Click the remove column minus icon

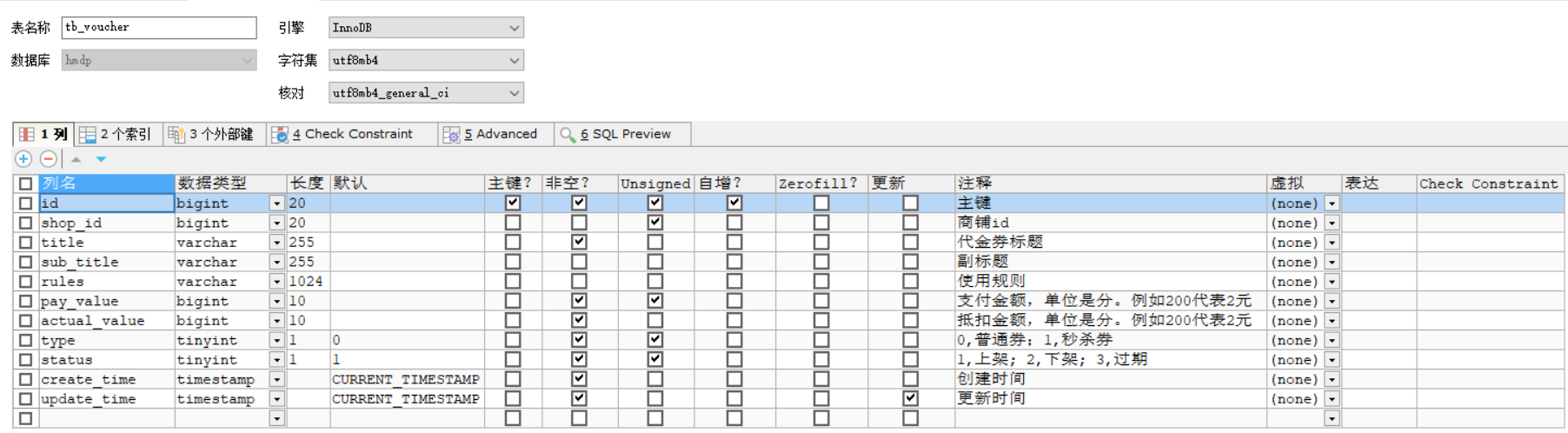coord(49,159)
